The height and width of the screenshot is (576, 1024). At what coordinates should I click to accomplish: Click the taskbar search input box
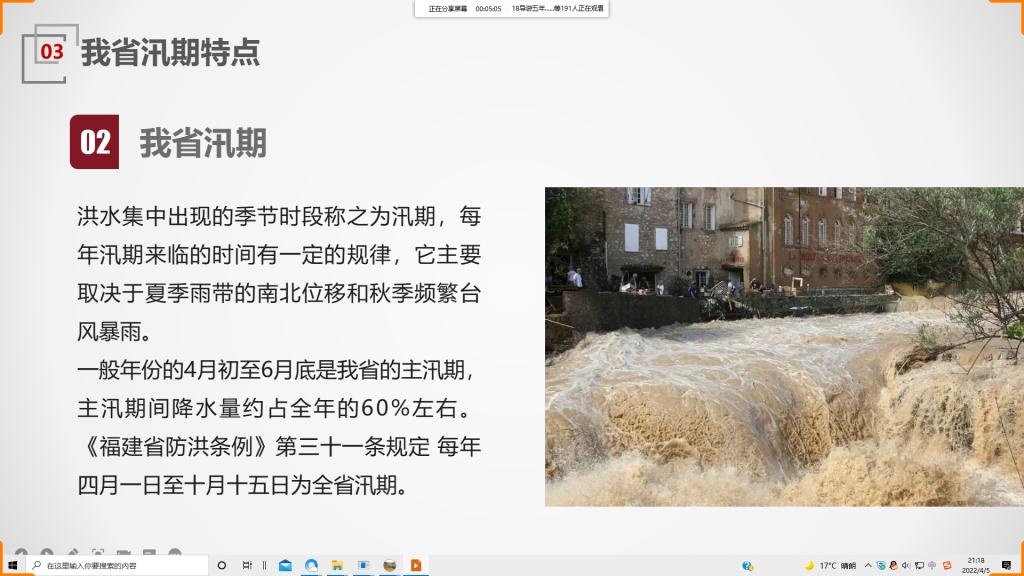(x=118, y=565)
